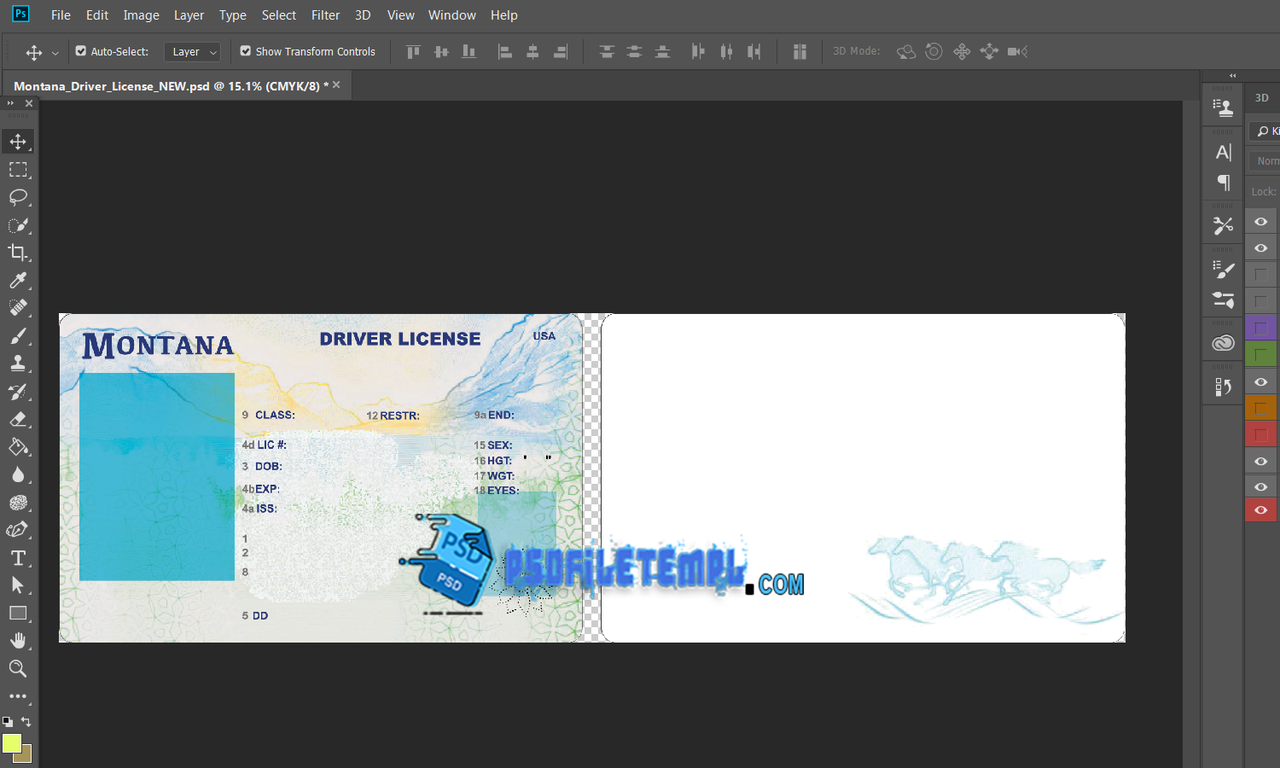The width and height of the screenshot is (1280, 768).
Task: Open the Edit Toolbar three-dots menu
Action: pos(18,696)
